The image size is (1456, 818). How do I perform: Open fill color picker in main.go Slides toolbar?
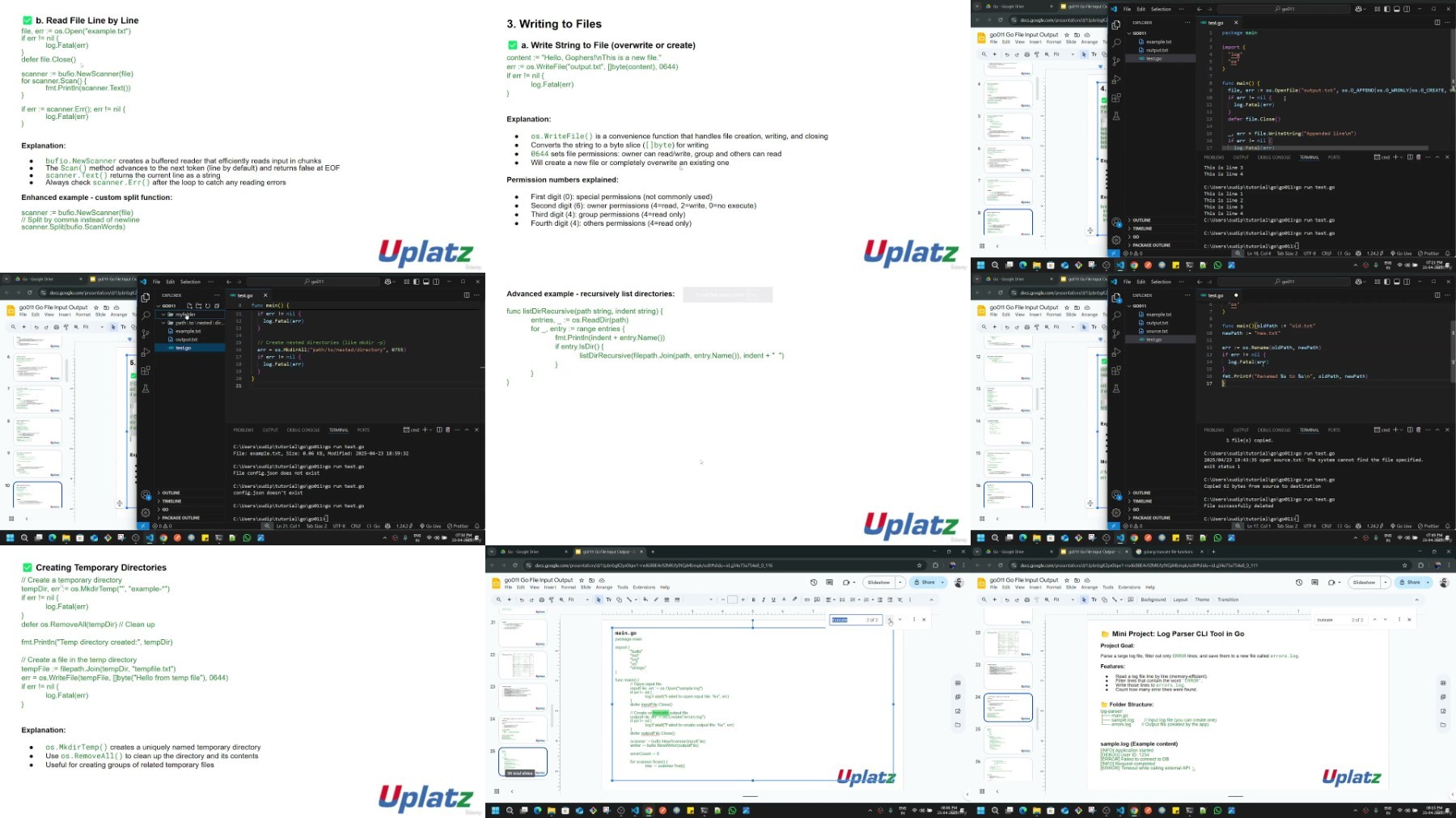point(645,600)
